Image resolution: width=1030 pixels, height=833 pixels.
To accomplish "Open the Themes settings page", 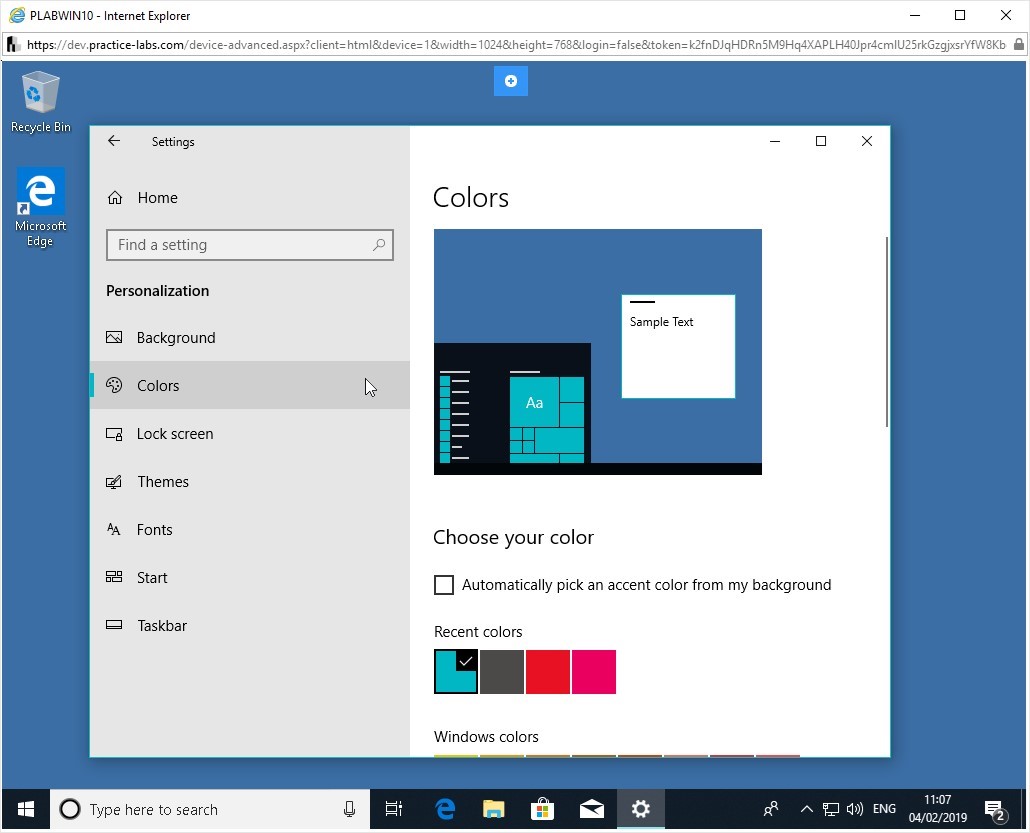I will [250, 482].
